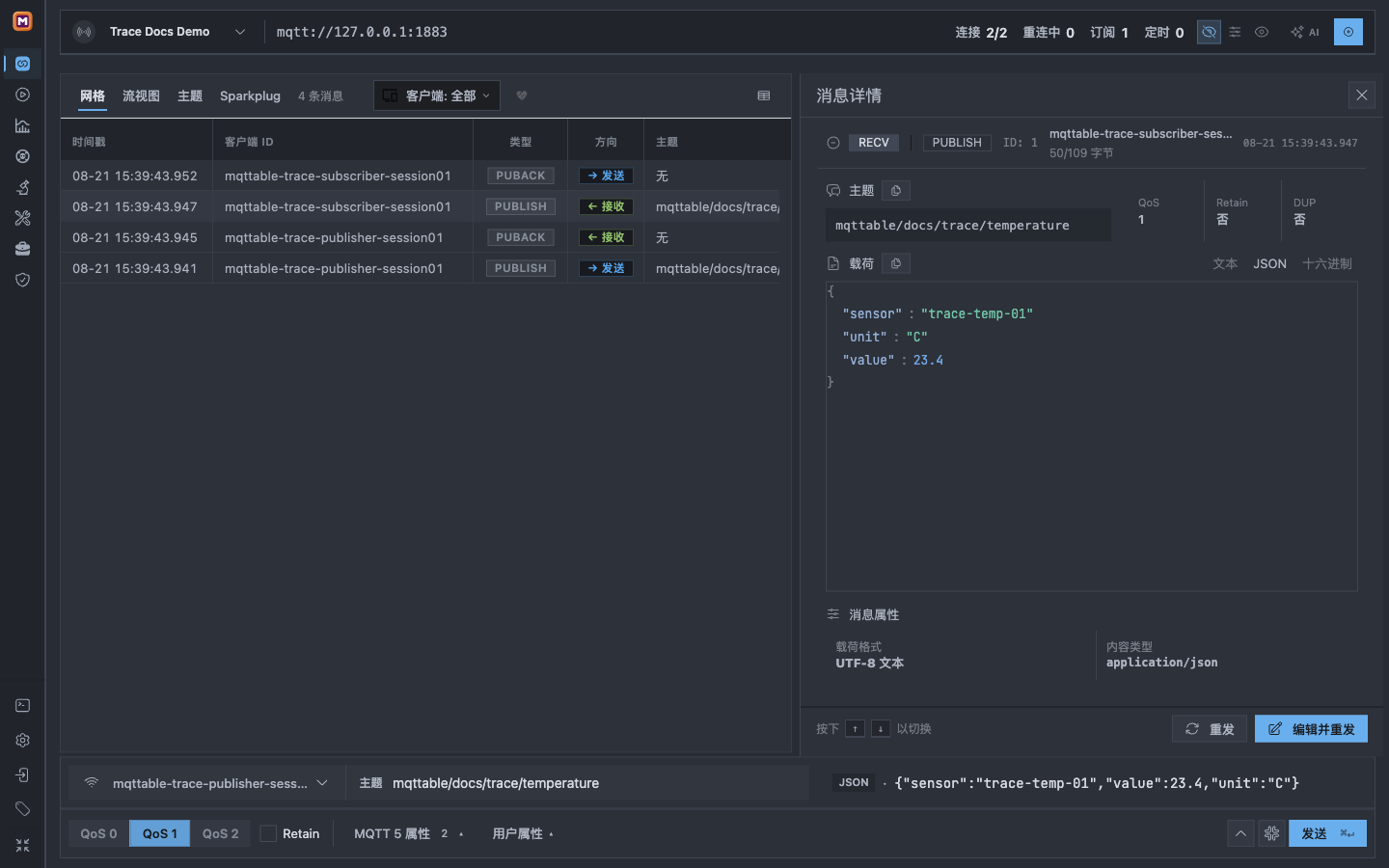Switch to the 流视图 tab

(141, 95)
